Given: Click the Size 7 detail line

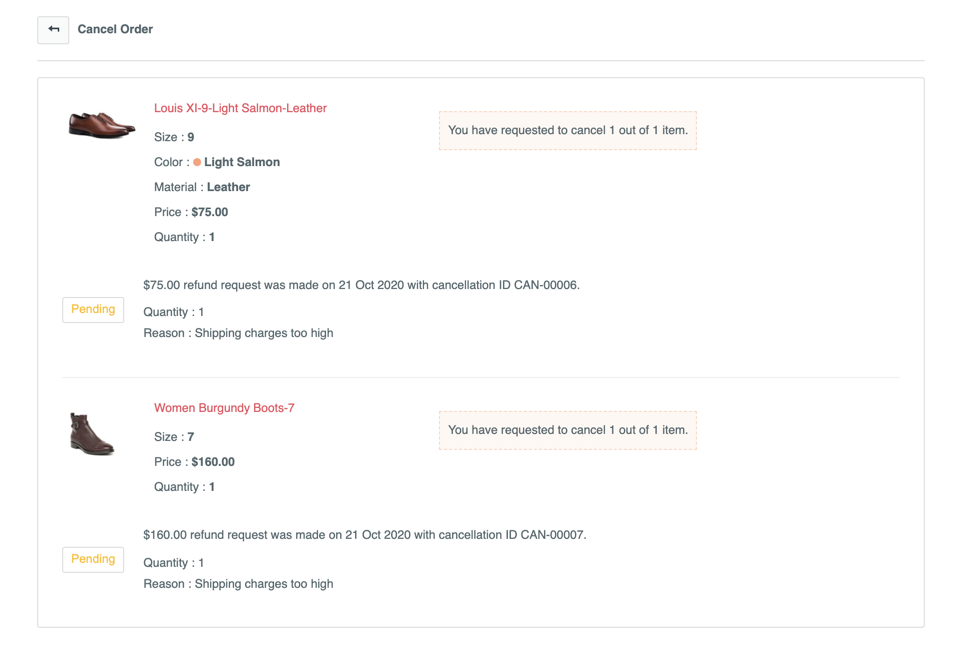Looking at the screenshot, I should coord(174,437).
